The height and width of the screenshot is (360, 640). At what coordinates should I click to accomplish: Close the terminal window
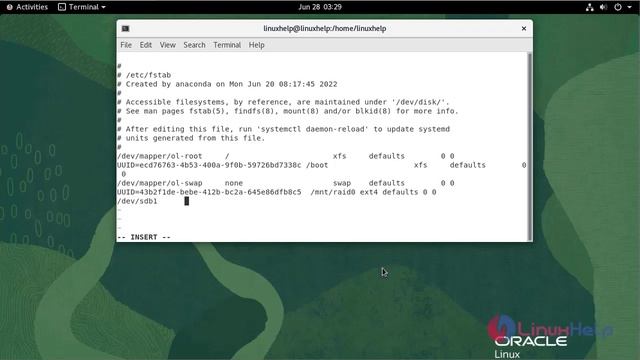(524, 29)
